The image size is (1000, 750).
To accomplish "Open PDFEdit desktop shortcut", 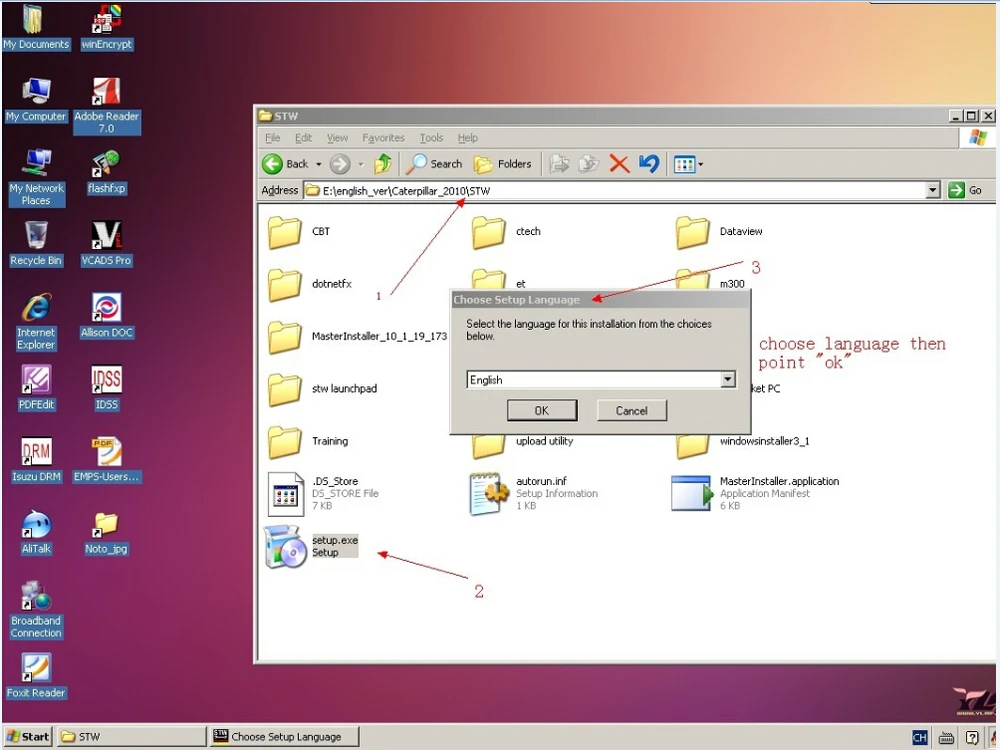I will coord(36,388).
